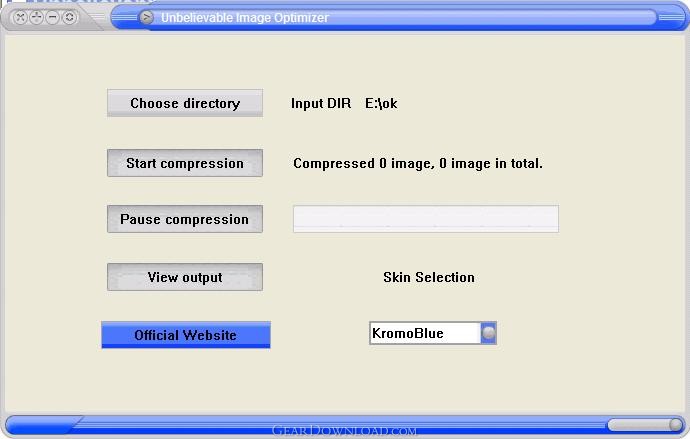Open the KromoBlue skin dropdown arrow
This screenshot has height=439, width=690.
tap(488, 333)
